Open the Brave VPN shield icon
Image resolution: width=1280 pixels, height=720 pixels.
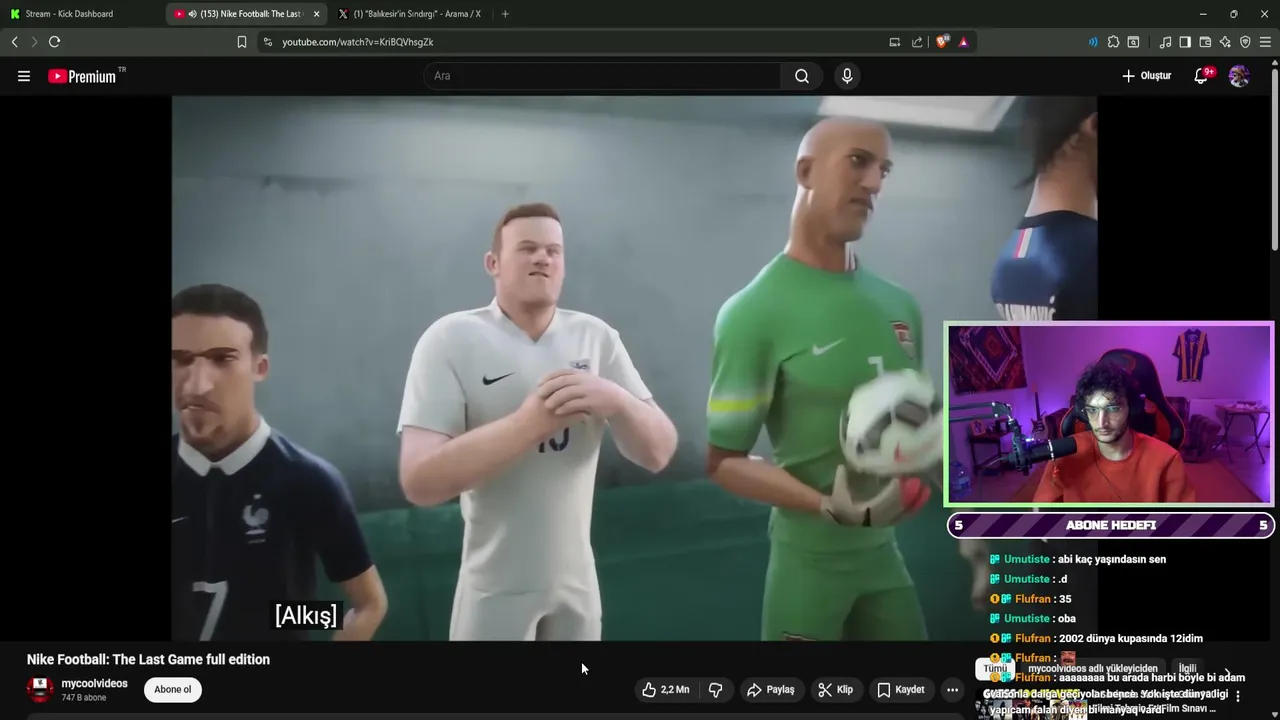click(1245, 42)
